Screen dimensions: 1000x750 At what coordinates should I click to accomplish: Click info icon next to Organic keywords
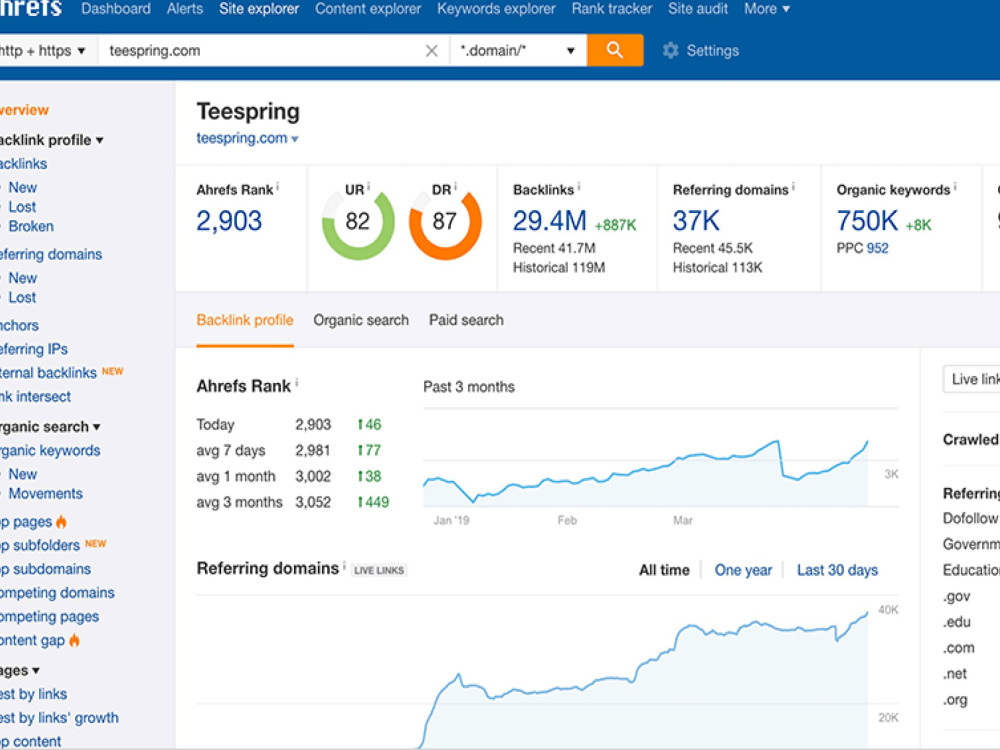[x=955, y=187]
